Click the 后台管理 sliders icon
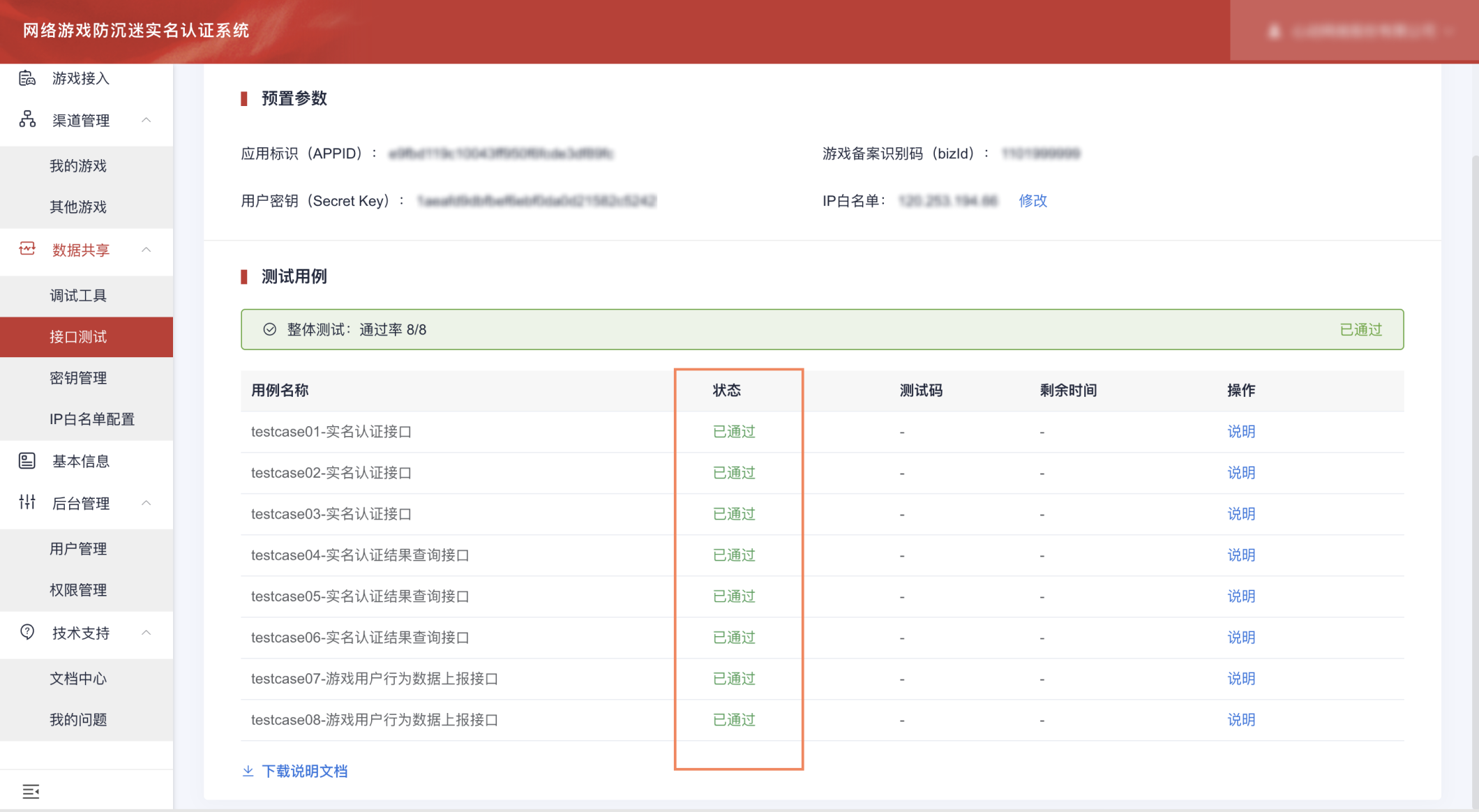Image resolution: width=1479 pixels, height=812 pixels. tap(27, 502)
